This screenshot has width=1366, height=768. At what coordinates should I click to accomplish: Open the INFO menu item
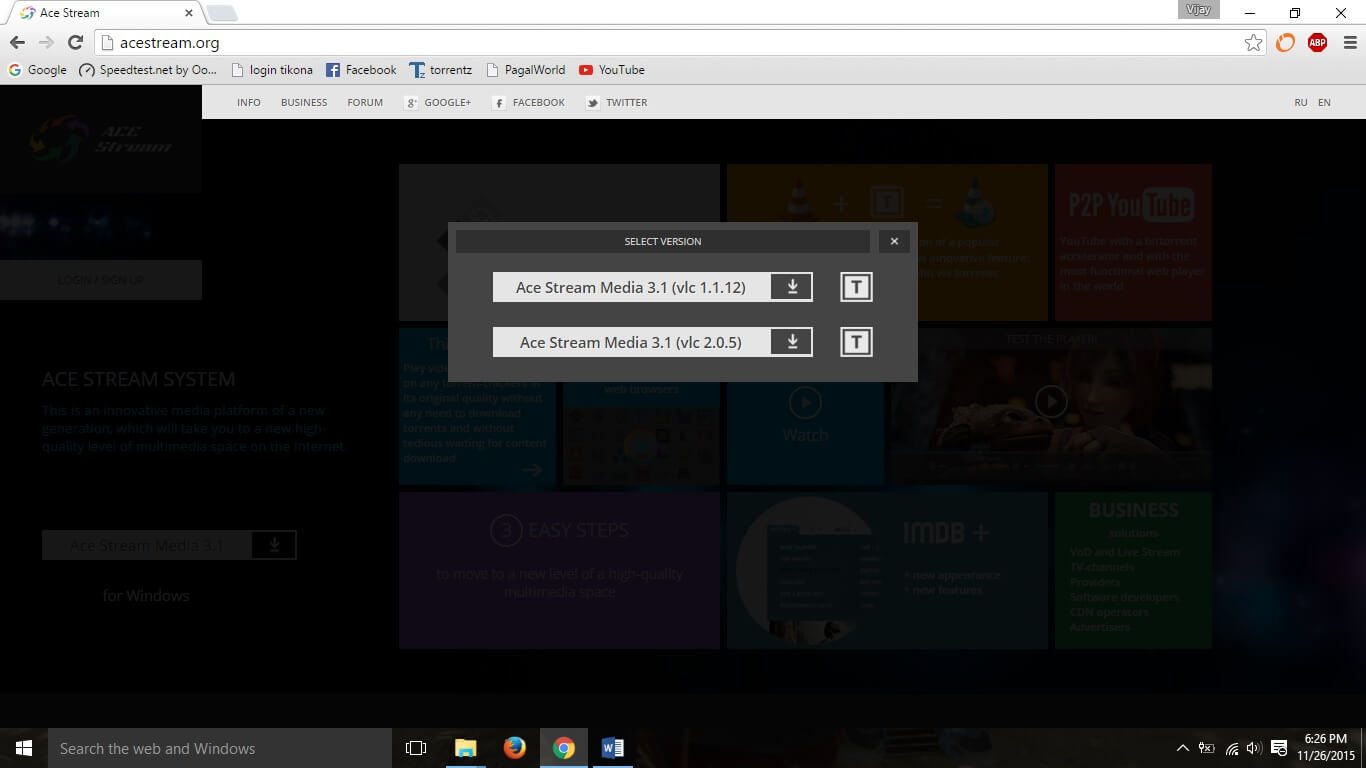pyautogui.click(x=249, y=102)
